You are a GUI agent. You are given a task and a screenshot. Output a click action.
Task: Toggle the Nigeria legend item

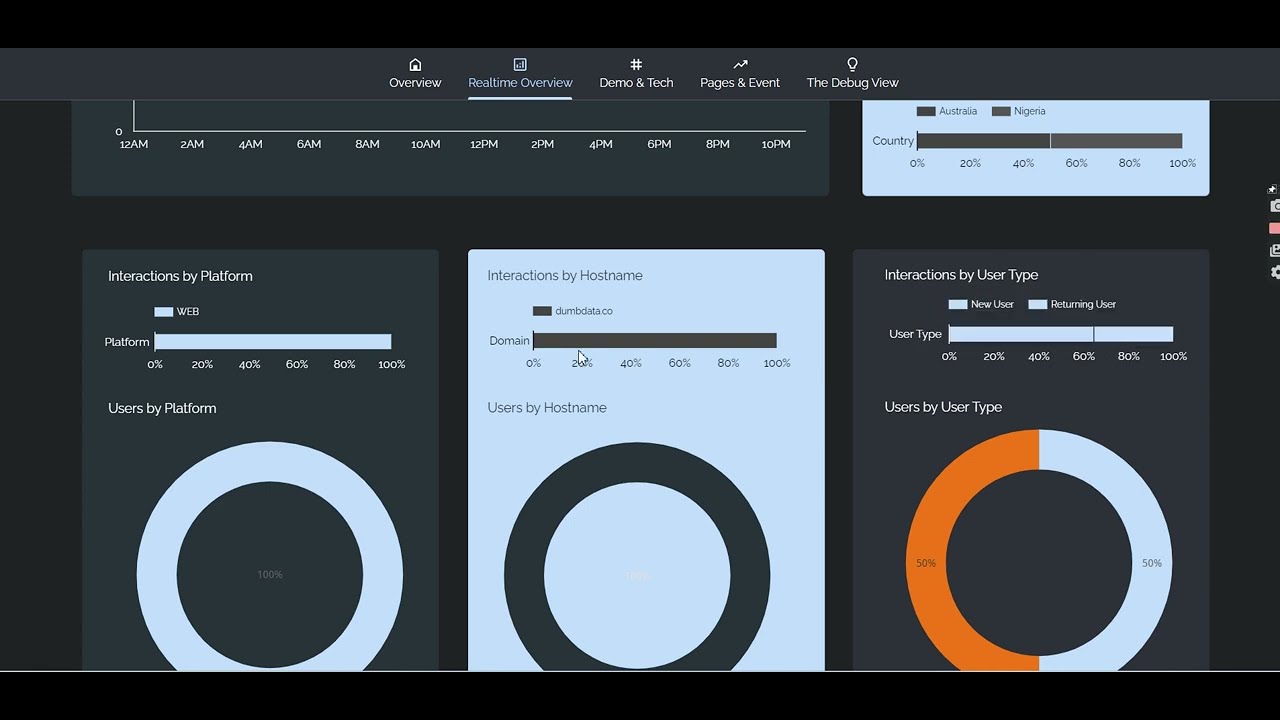[1018, 111]
